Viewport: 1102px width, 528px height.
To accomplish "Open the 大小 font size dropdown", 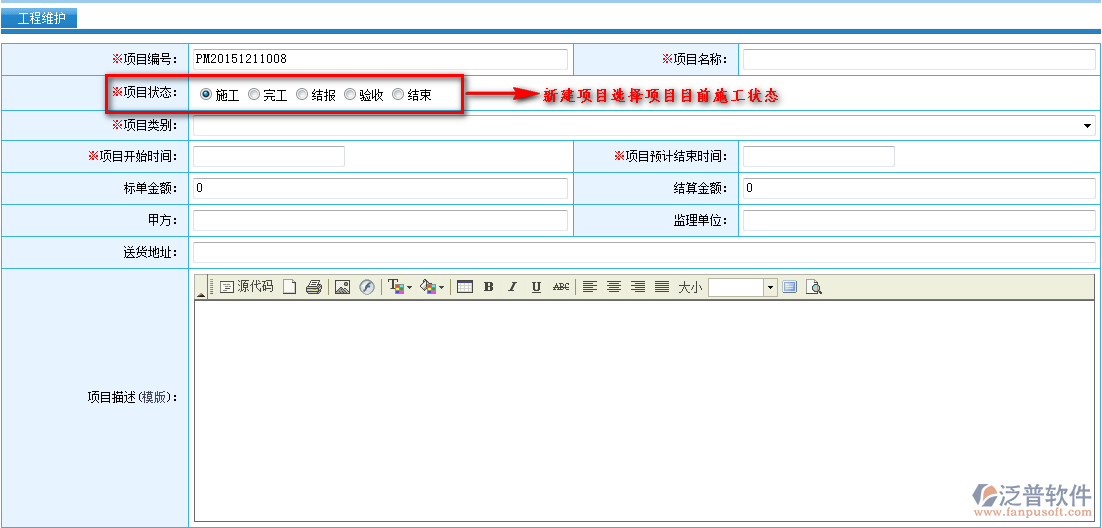I will click(x=771, y=288).
